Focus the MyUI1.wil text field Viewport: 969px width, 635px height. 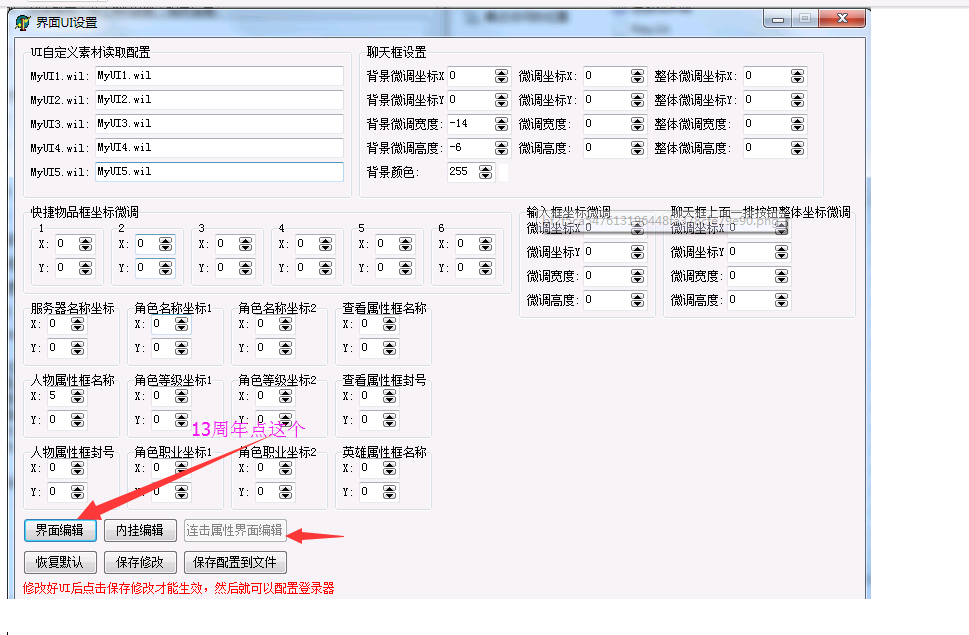coord(218,76)
